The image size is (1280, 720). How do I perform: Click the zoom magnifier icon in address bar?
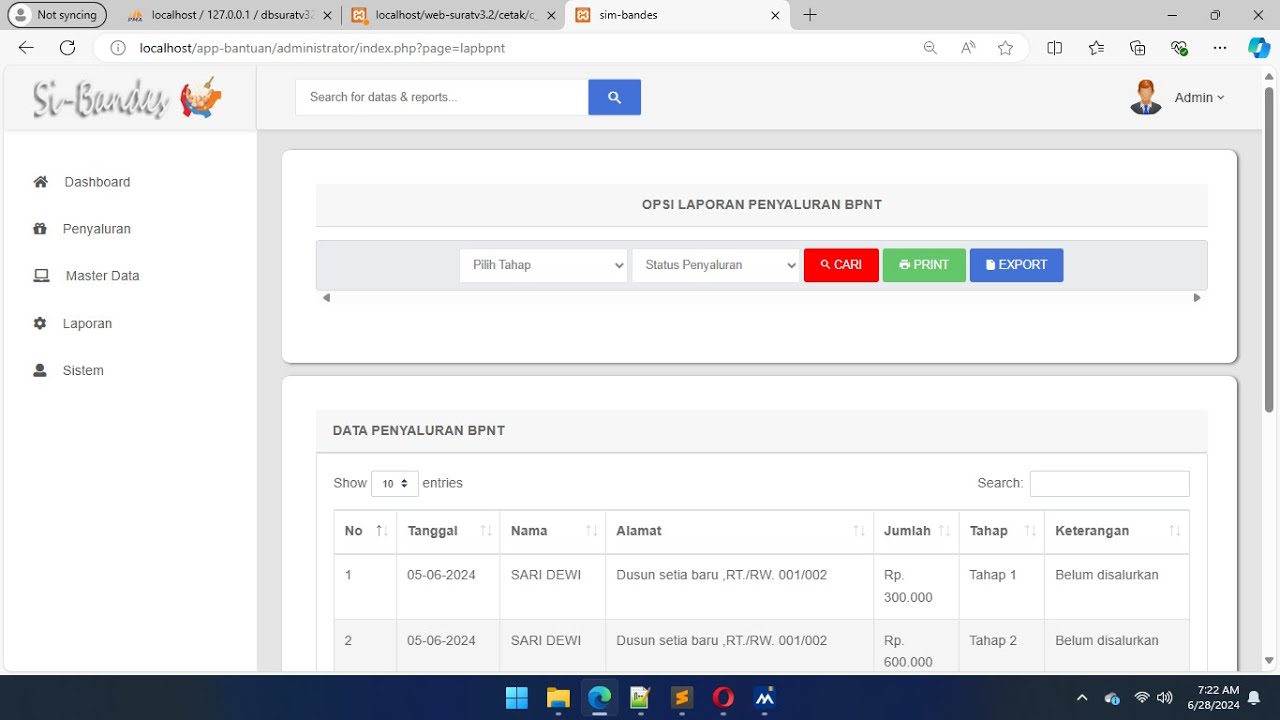[930, 48]
